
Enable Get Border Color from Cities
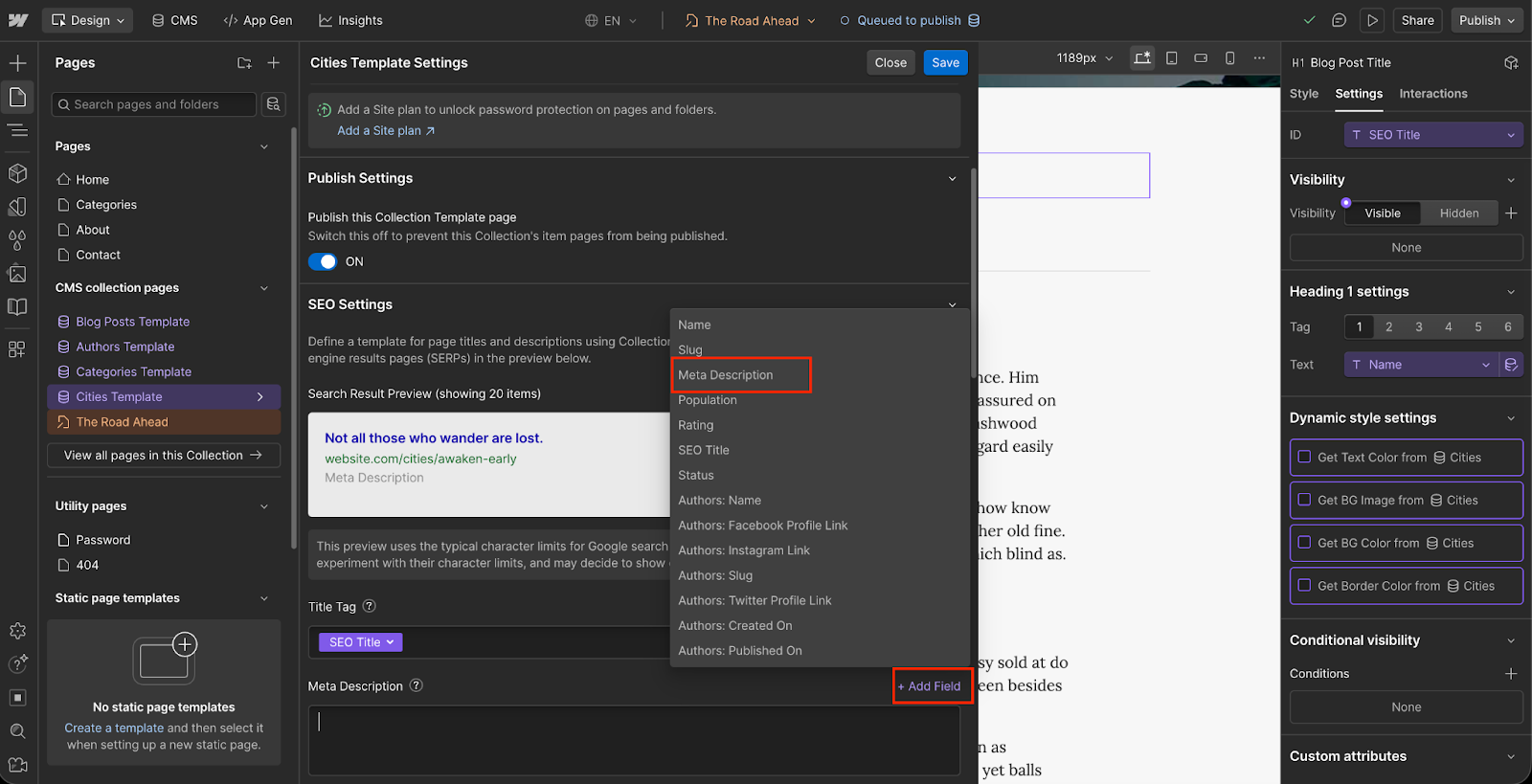1304,585
